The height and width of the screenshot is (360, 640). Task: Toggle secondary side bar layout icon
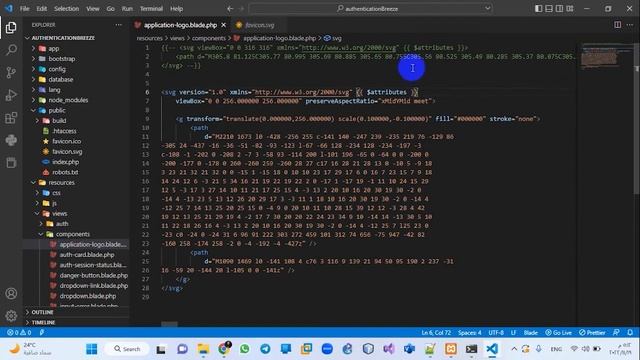[x=560, y=9]
